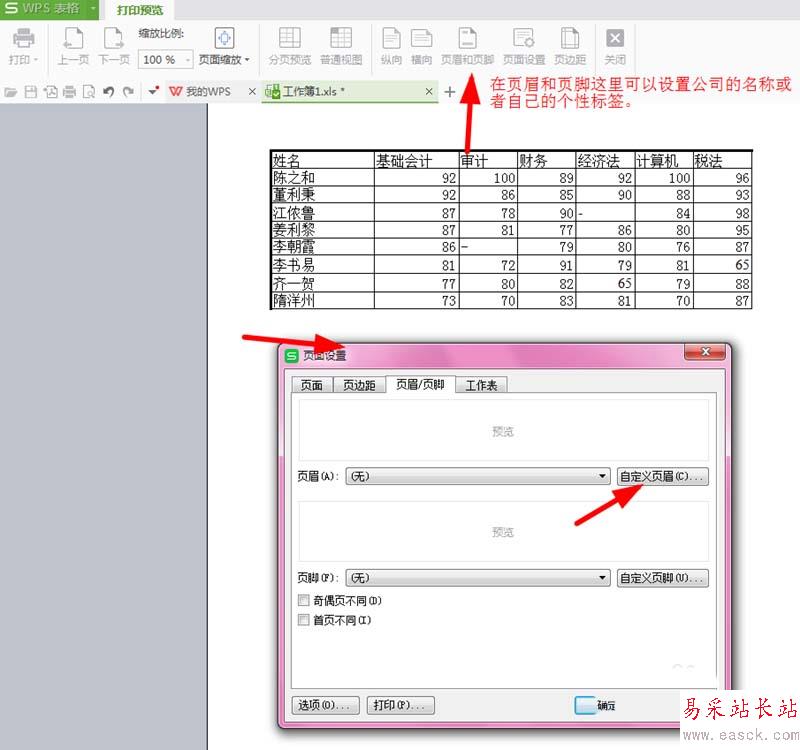Click the open folder quick-access icon

coord(11,92)
